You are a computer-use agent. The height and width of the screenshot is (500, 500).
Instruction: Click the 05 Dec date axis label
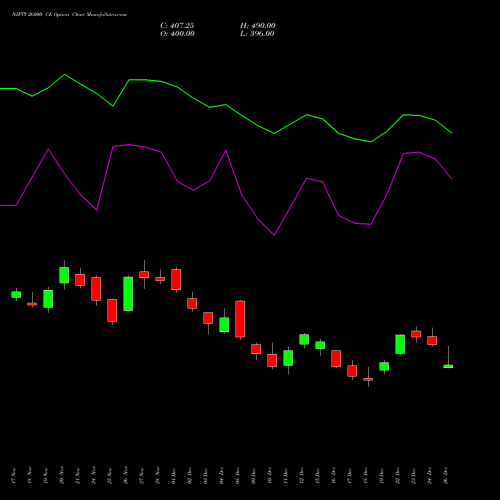point(238,476)
